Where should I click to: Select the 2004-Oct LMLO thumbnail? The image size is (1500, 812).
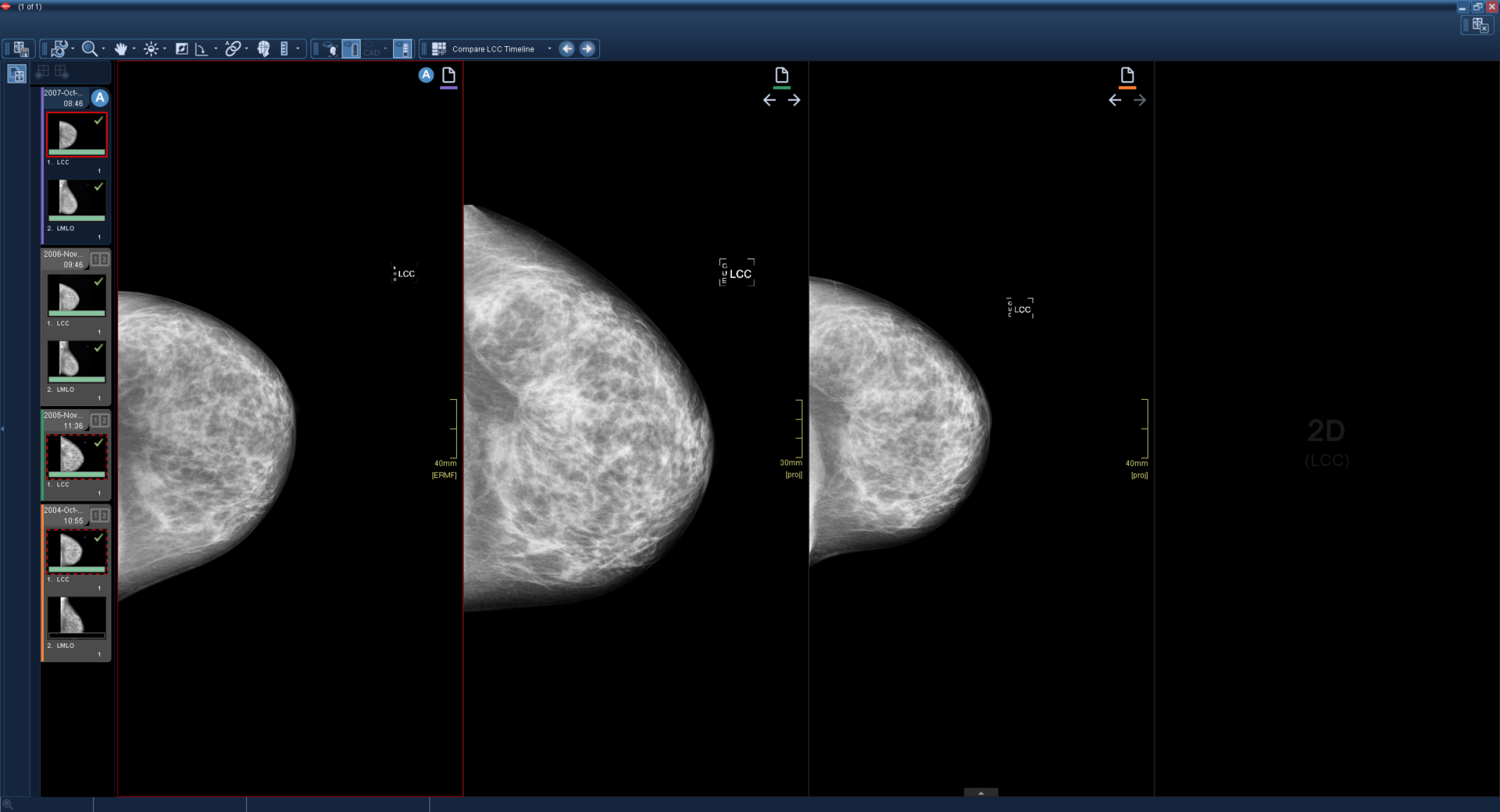click(77, 617)
